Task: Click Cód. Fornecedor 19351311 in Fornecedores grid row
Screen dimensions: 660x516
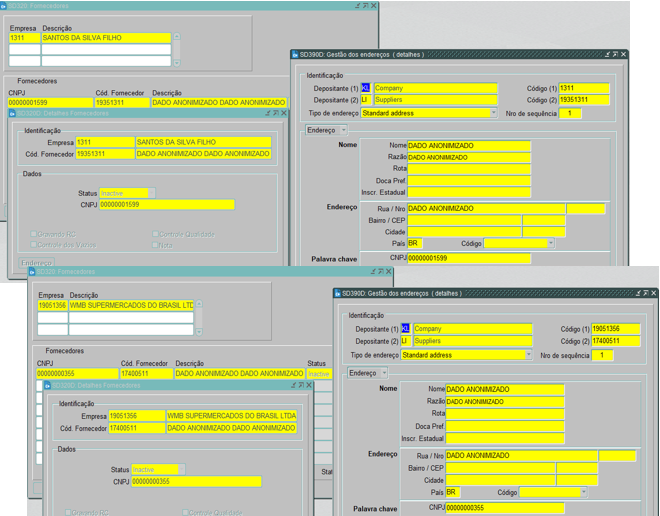Action: point(122,102)
